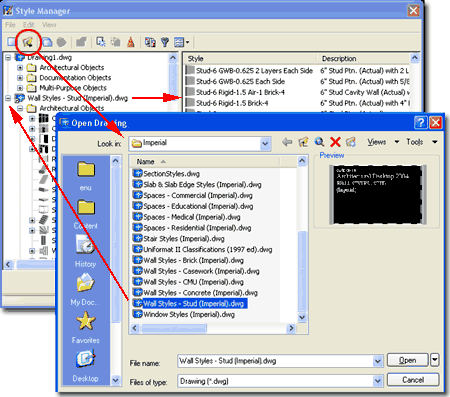Viewport: 450px width, 397px height.
Task: Click the Create New Folder icon
Action: point(351,142)
